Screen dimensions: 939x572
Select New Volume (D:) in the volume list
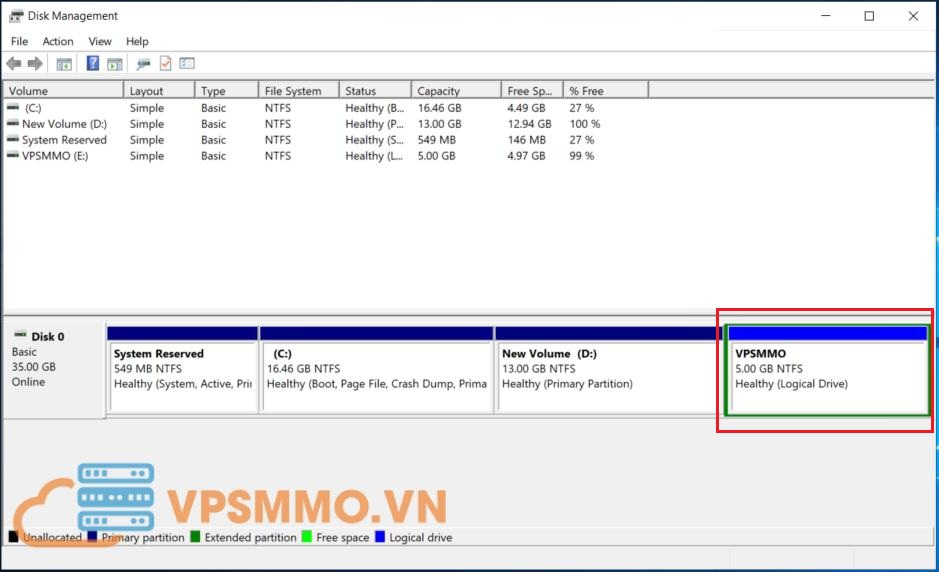point(63,124)
